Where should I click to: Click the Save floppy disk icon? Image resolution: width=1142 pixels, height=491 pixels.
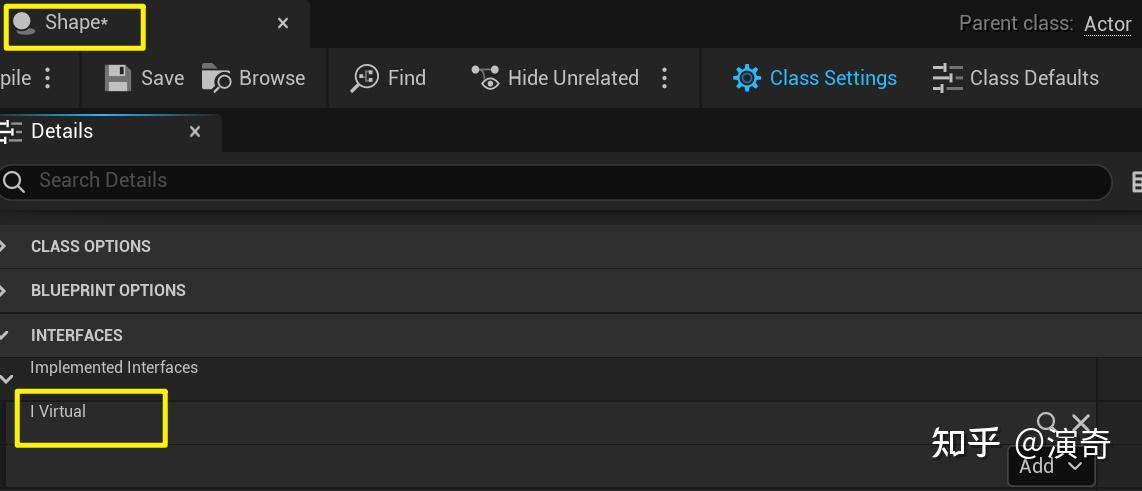(x=118, y=78)
